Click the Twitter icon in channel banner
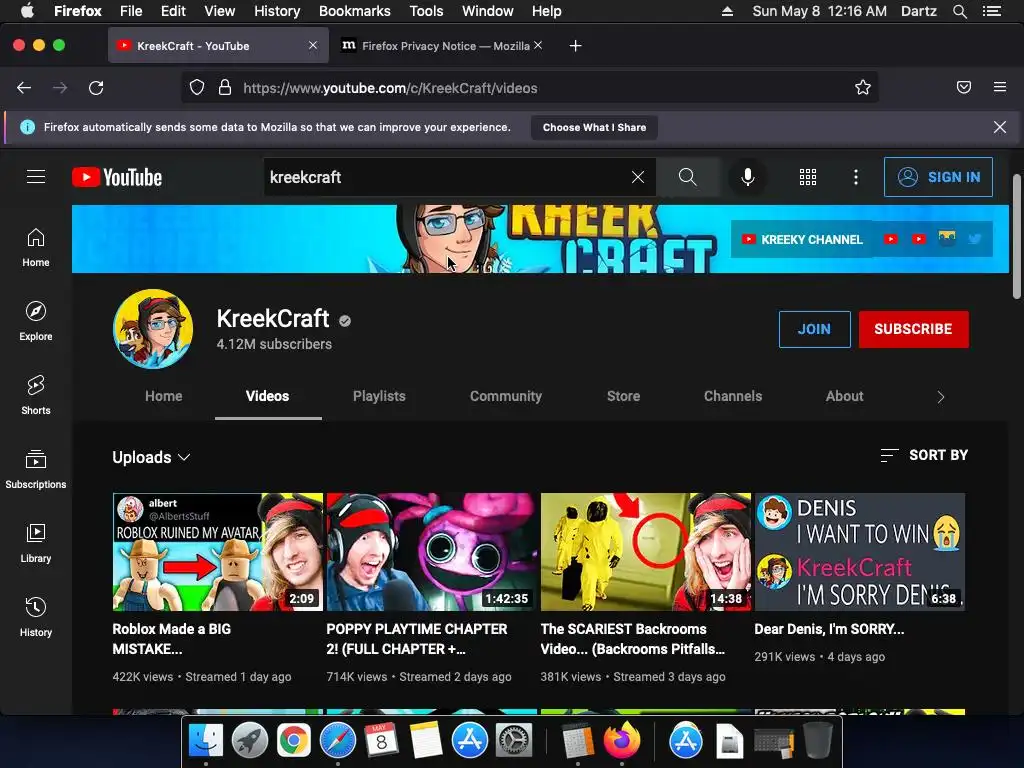This screenshot has height=768, width=1024. 974,239
